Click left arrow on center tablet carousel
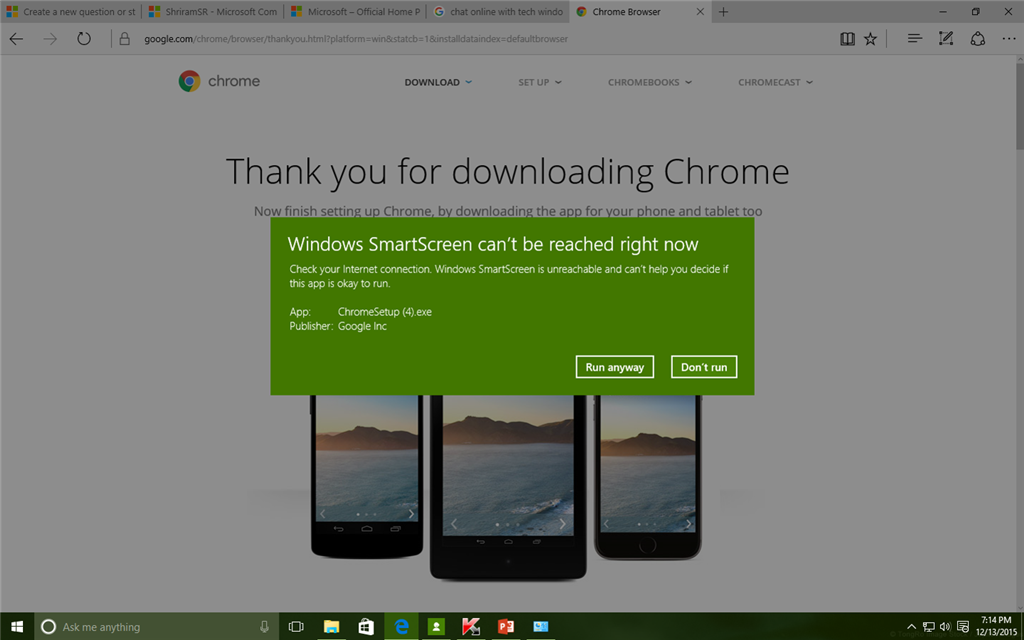 click(454, 524)
